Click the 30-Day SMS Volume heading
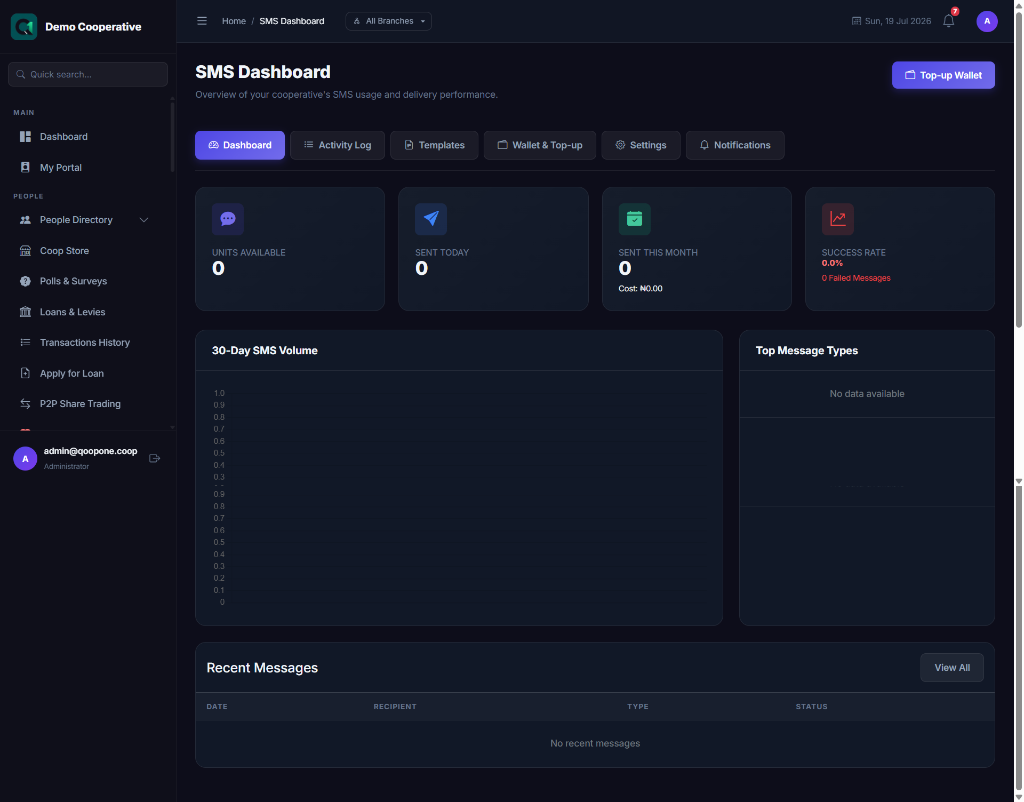Viewport: 1024px width, 802px height. pyautogui.click(x=264, y=351)
